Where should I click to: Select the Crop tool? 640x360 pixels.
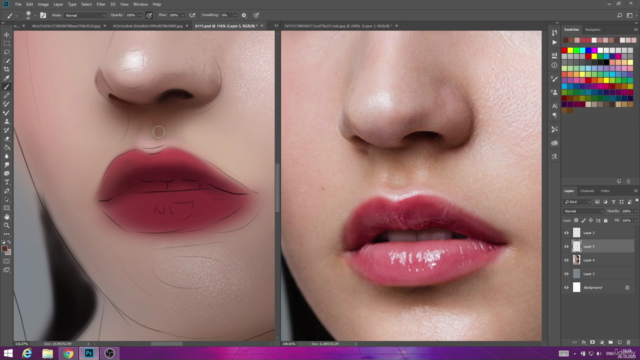point(7,69)
